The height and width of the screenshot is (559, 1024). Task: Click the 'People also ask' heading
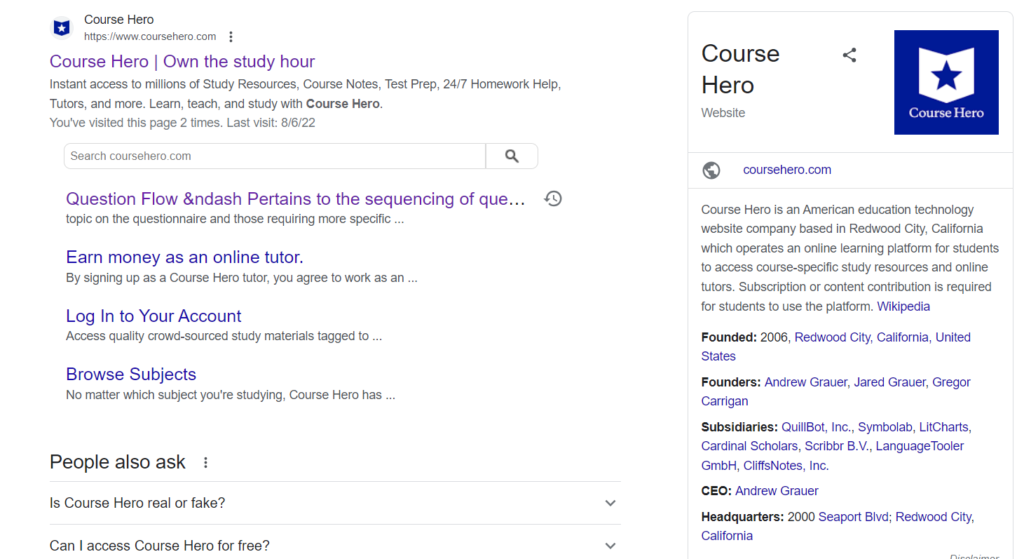click(118, 462)
